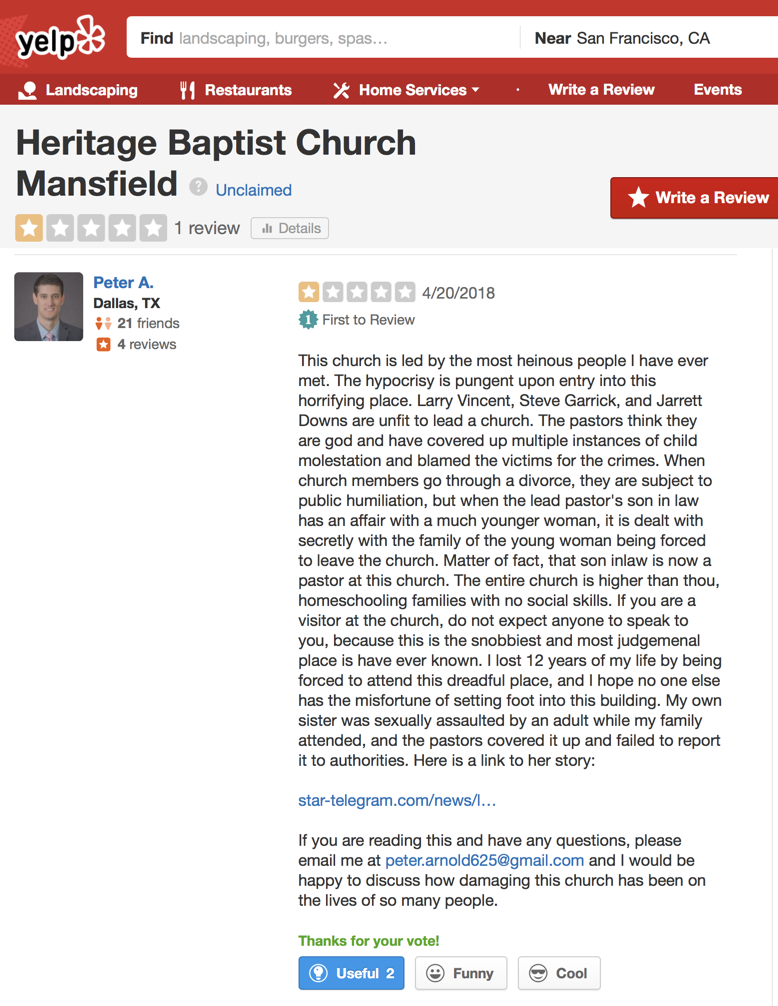Click the orange reviews star icon
This screenshot has width=778, height=1006.
[x=102, y=344]
